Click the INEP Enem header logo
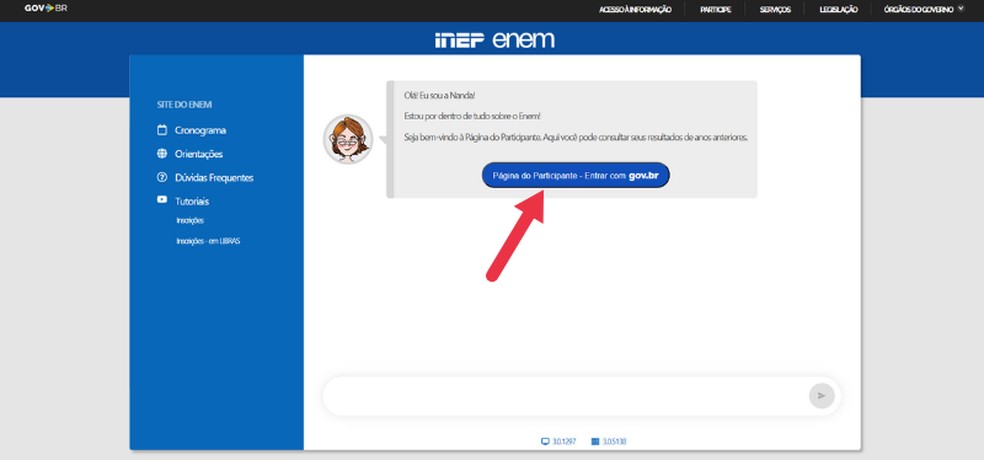This screenshot has width=984, height=460. [x=495, y=40]
